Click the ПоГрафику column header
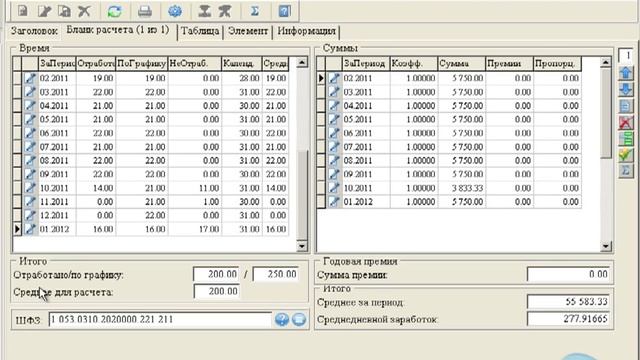 pos(142,64)
